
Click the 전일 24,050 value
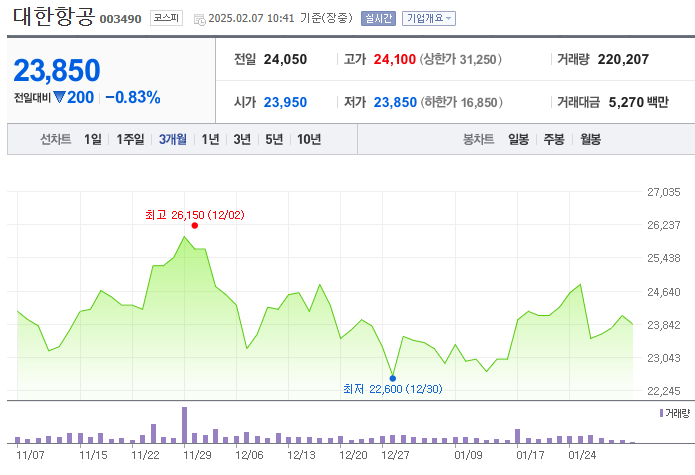pyautogui.click(x=285, y=59)
